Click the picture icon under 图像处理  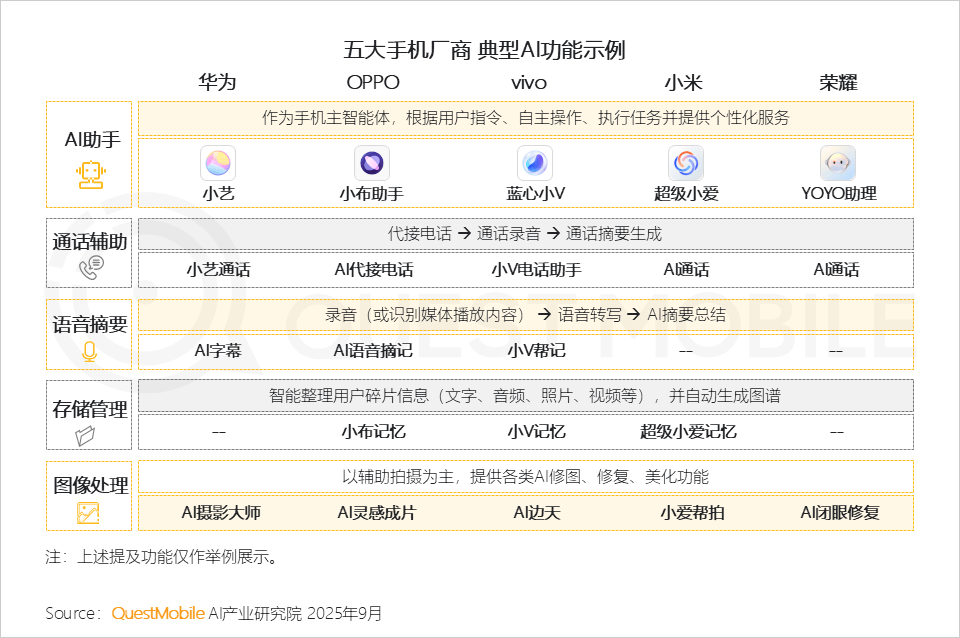point(88,514)
